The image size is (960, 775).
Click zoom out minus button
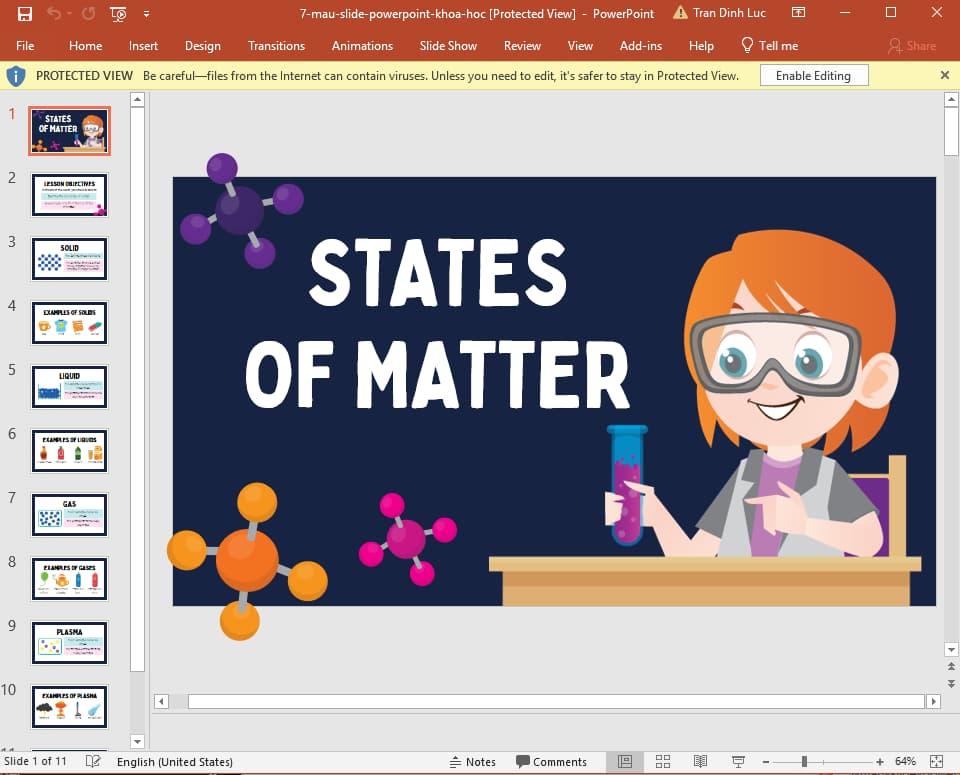coord(765,762)
